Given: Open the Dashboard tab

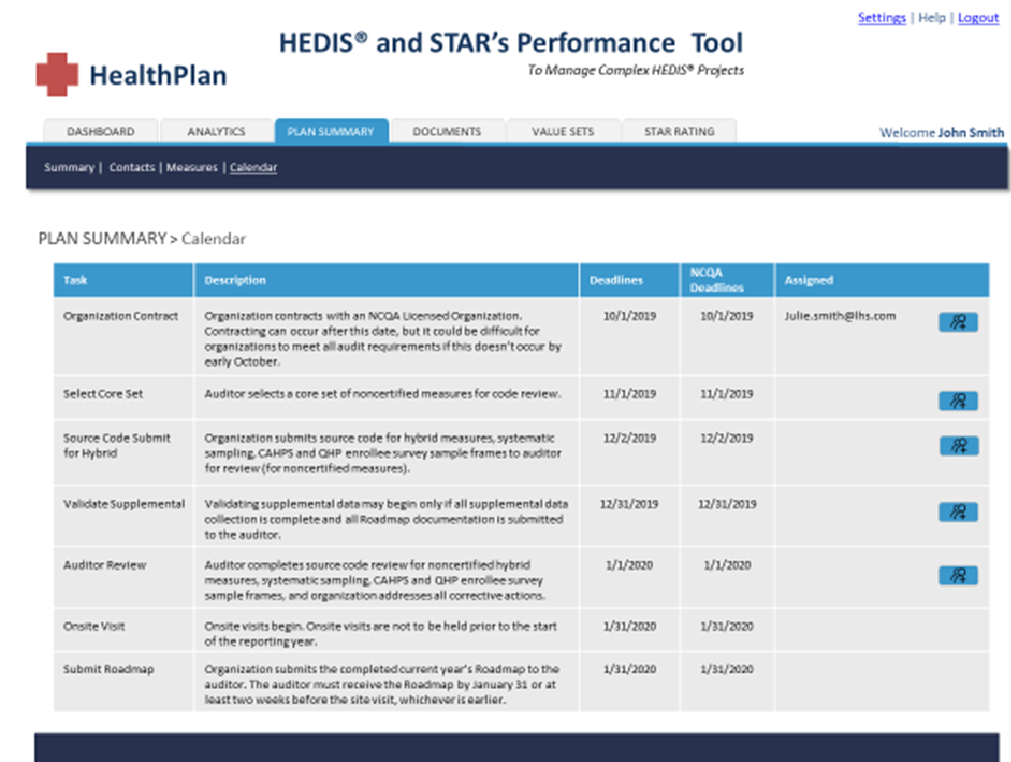Looking at the screenshot, I should [101, 132].
